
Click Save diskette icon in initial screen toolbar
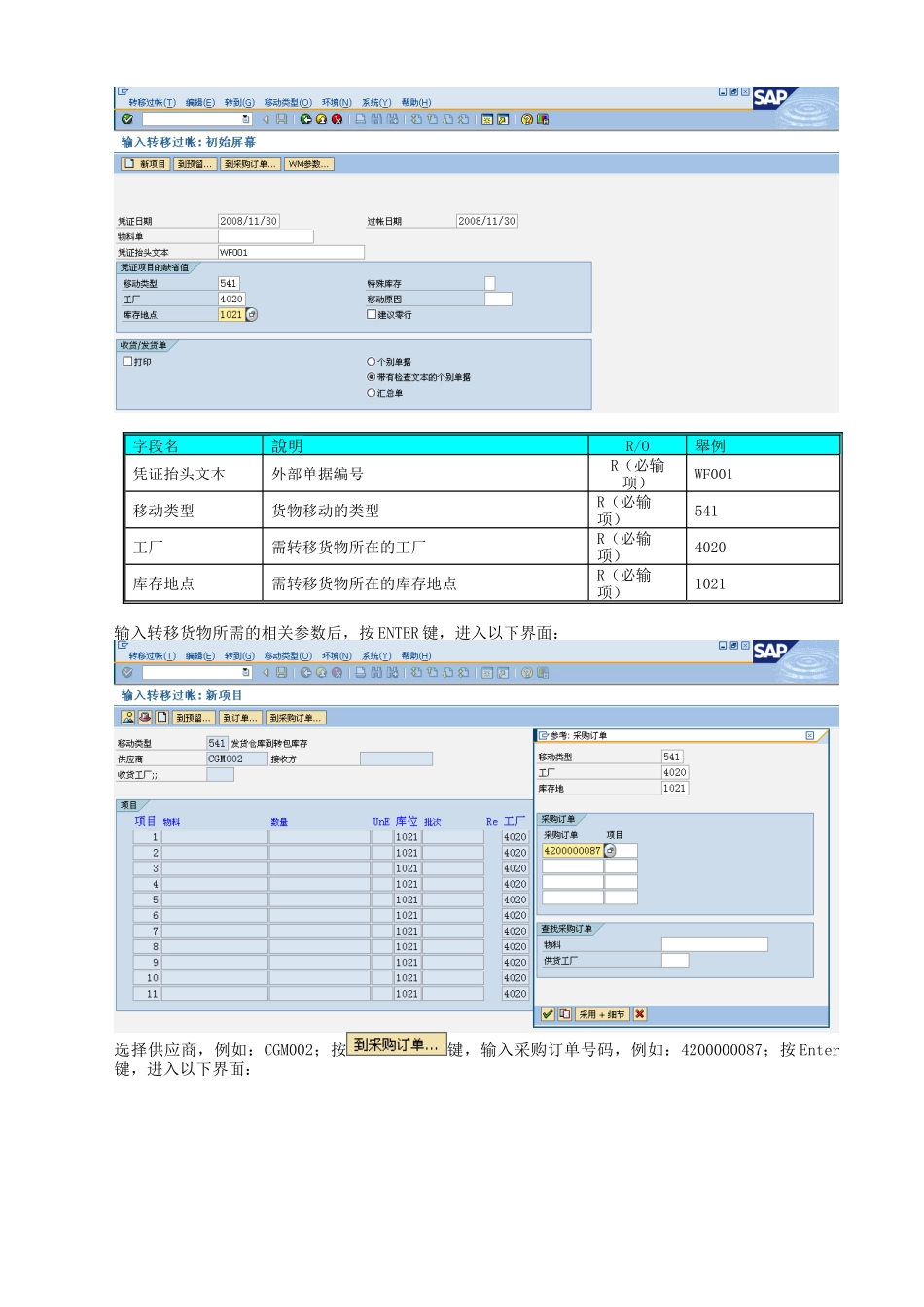coord(281,119)
